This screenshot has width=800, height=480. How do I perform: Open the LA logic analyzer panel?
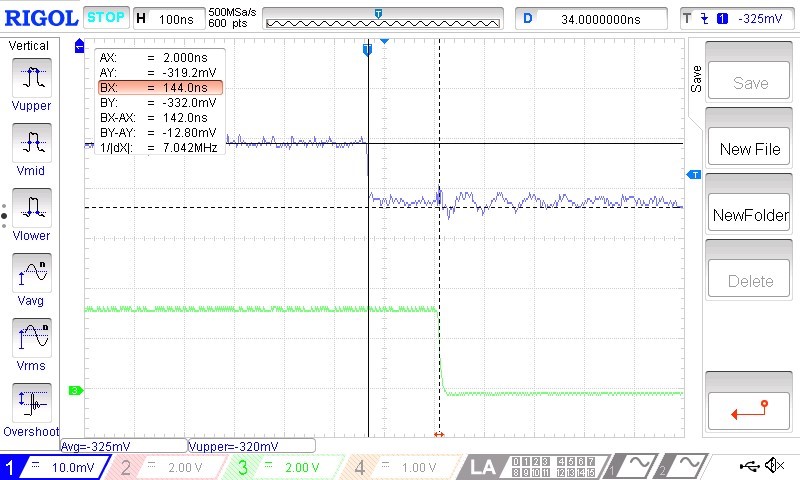tap(485, 467)
